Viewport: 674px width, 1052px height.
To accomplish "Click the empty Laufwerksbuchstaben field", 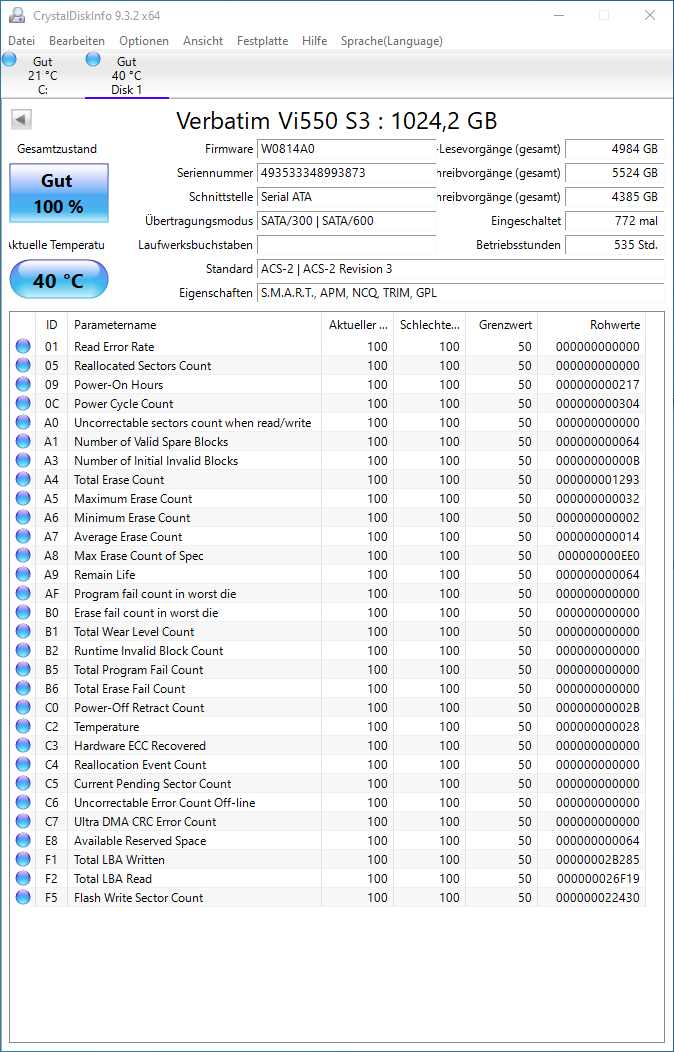I will (x=347, y=245).
